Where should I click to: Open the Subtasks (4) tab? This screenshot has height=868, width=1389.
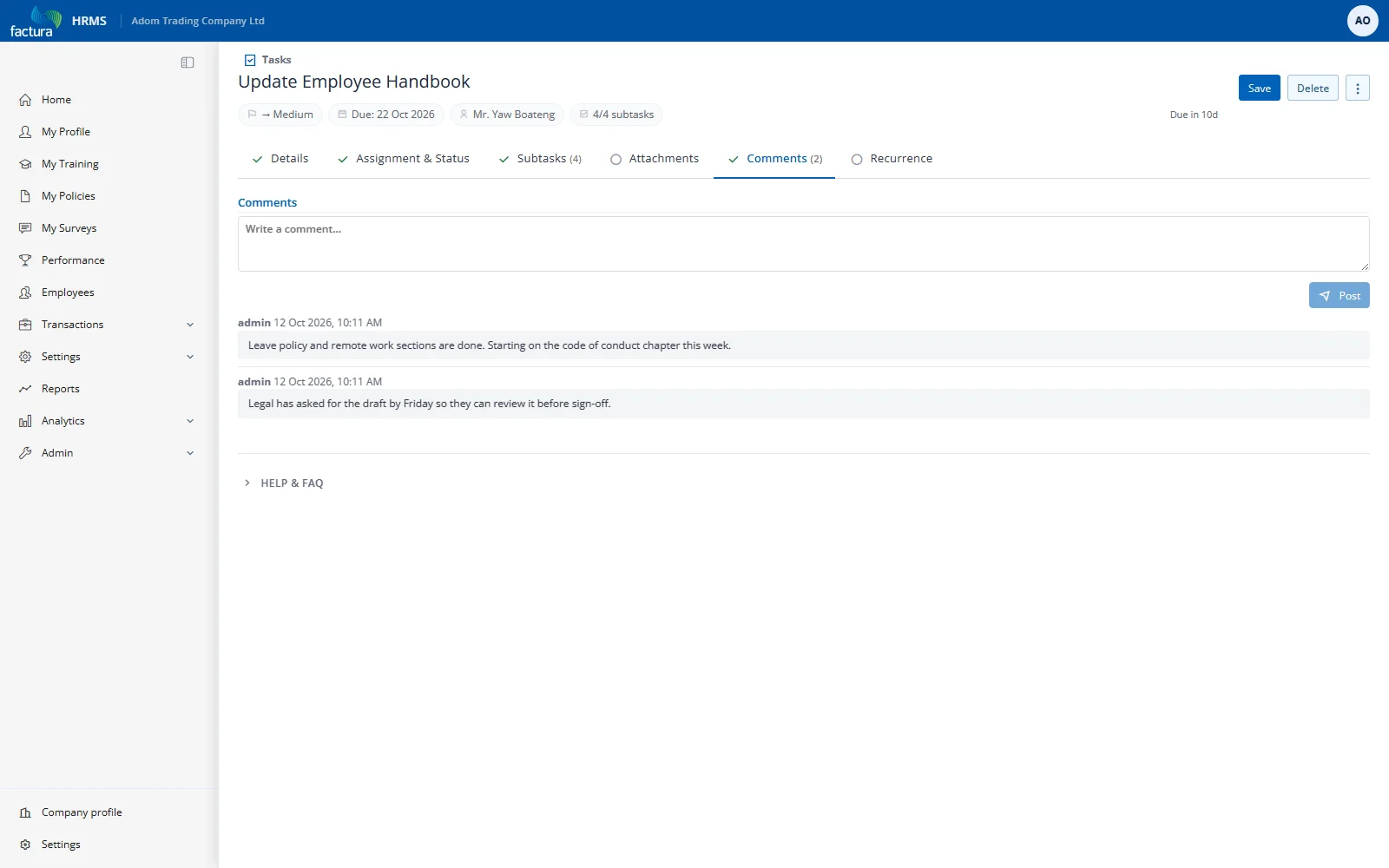[540, 159]
